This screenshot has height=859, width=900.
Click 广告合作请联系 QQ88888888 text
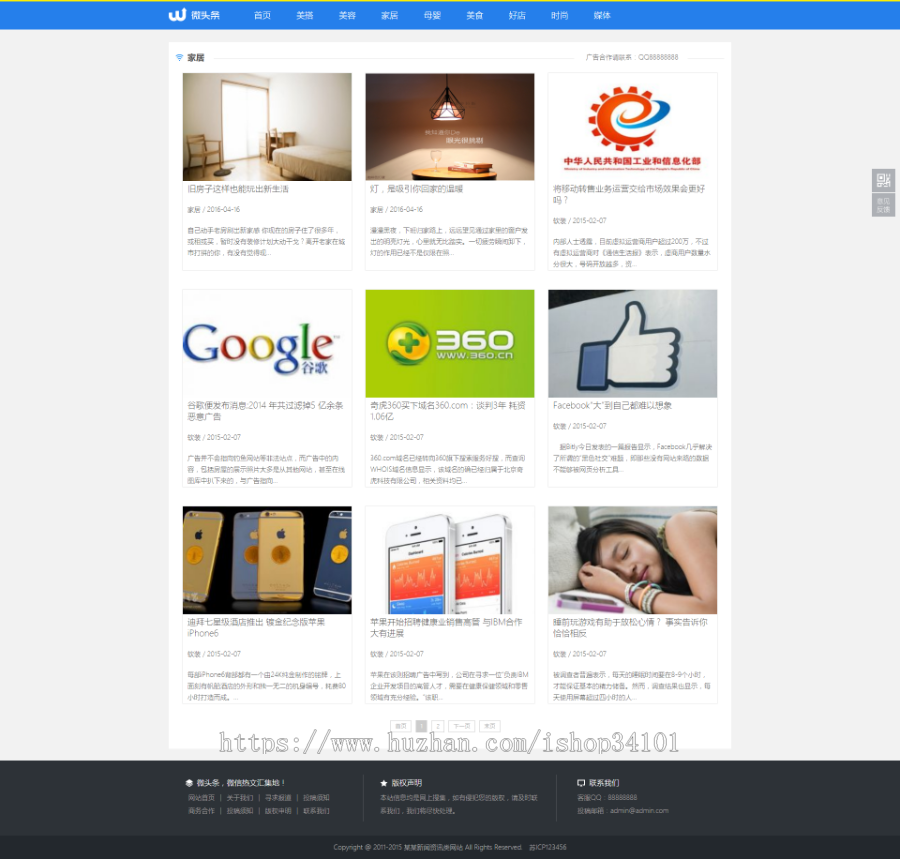click(x=632, y=57)
